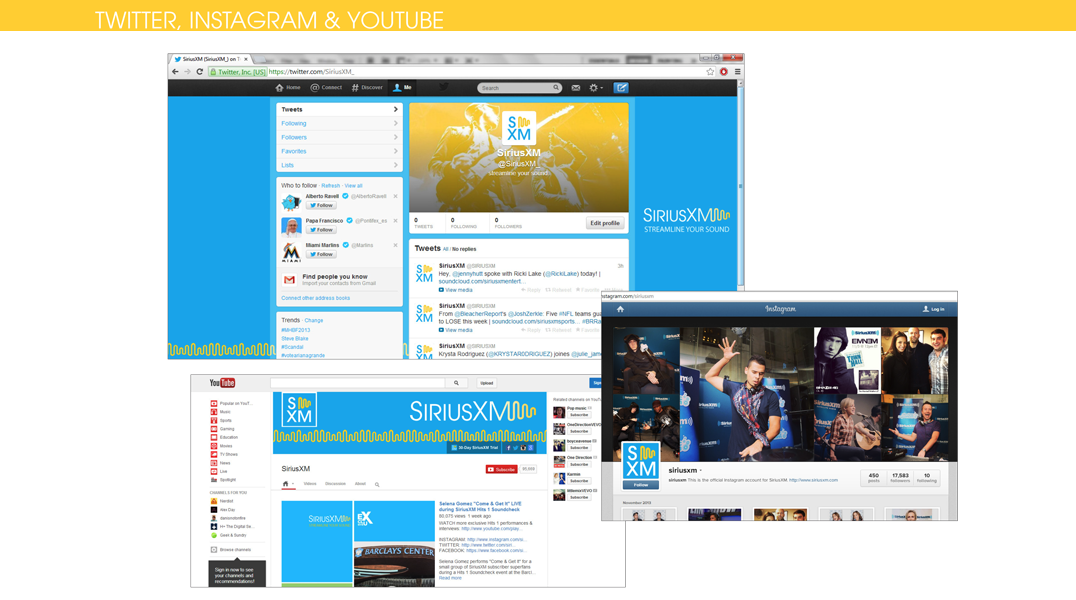Screen dimensions: 1076x600
Task: Click the YouTube logo
Action: [222, 383]
